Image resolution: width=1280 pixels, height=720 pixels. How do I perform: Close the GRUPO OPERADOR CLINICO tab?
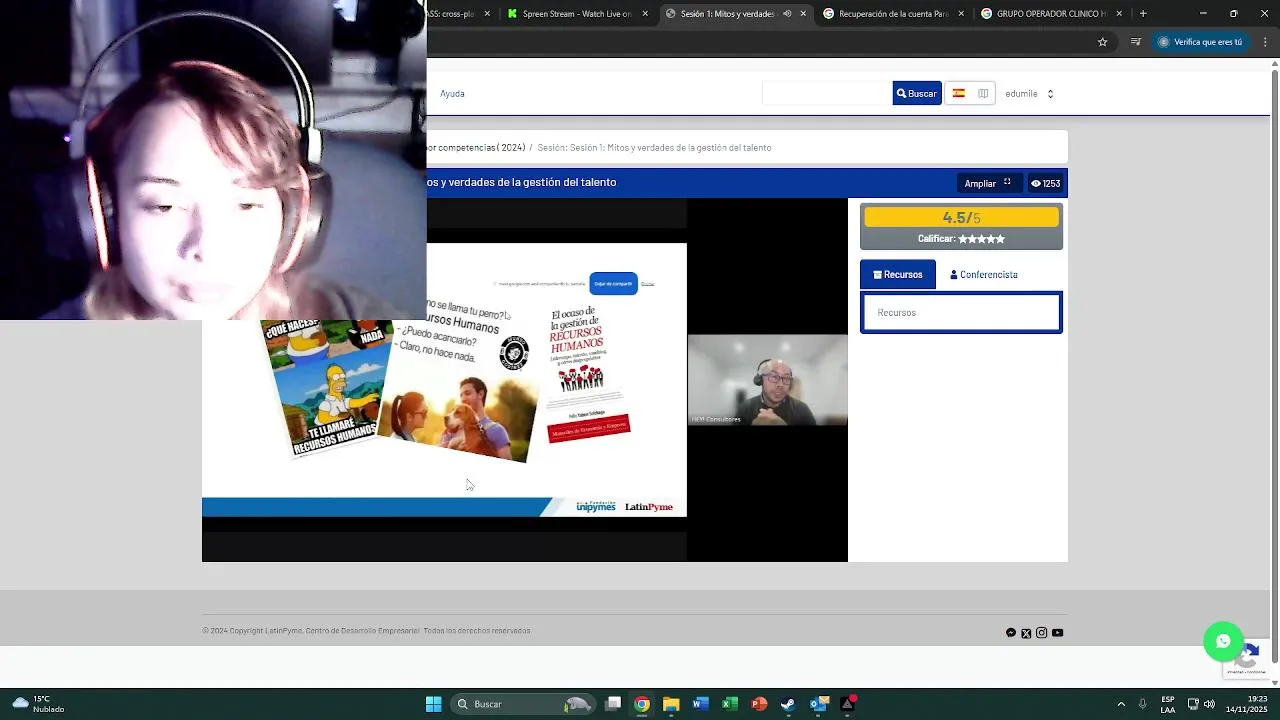pyautogui.click(x=1119, y=14)
